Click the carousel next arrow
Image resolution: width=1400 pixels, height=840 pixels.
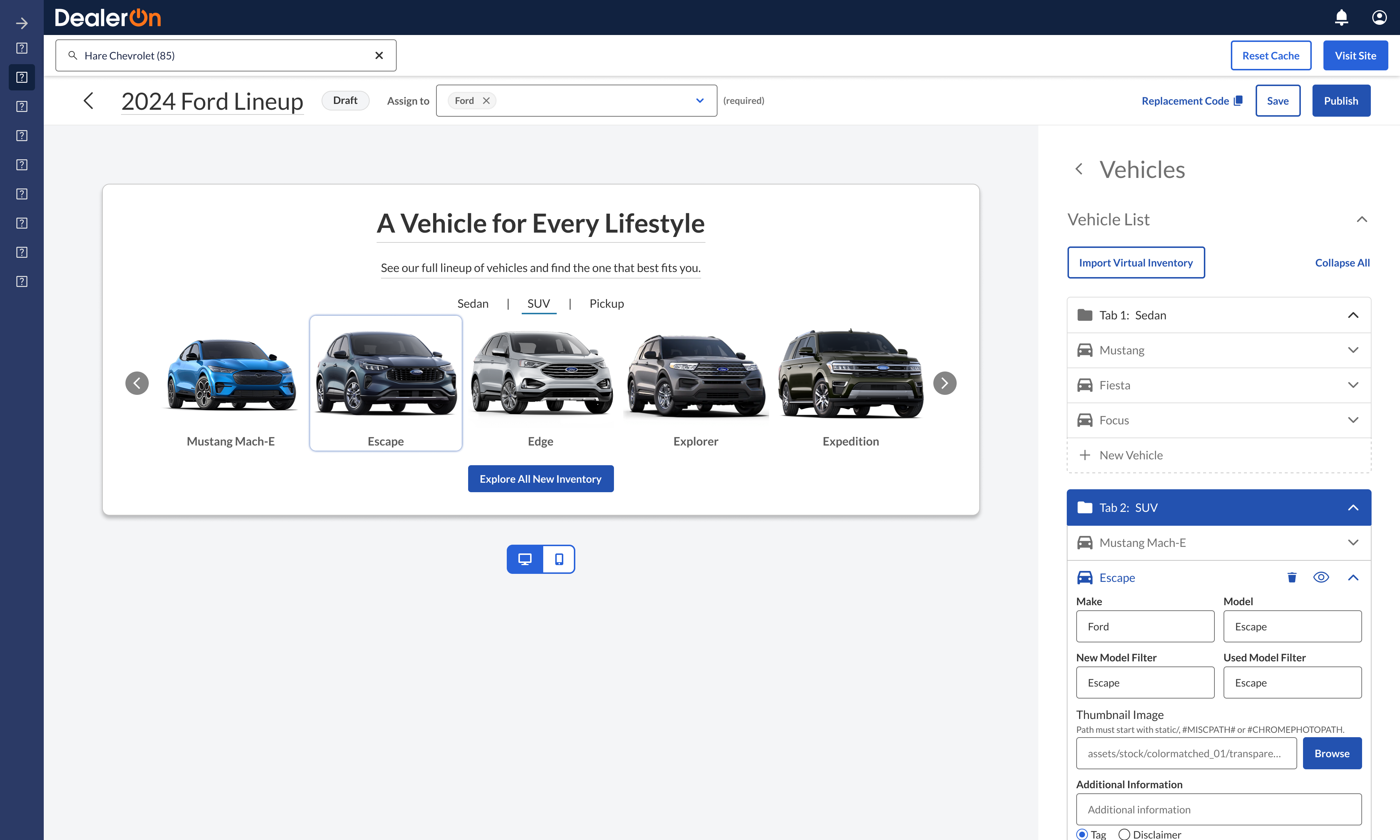(945, 383)
